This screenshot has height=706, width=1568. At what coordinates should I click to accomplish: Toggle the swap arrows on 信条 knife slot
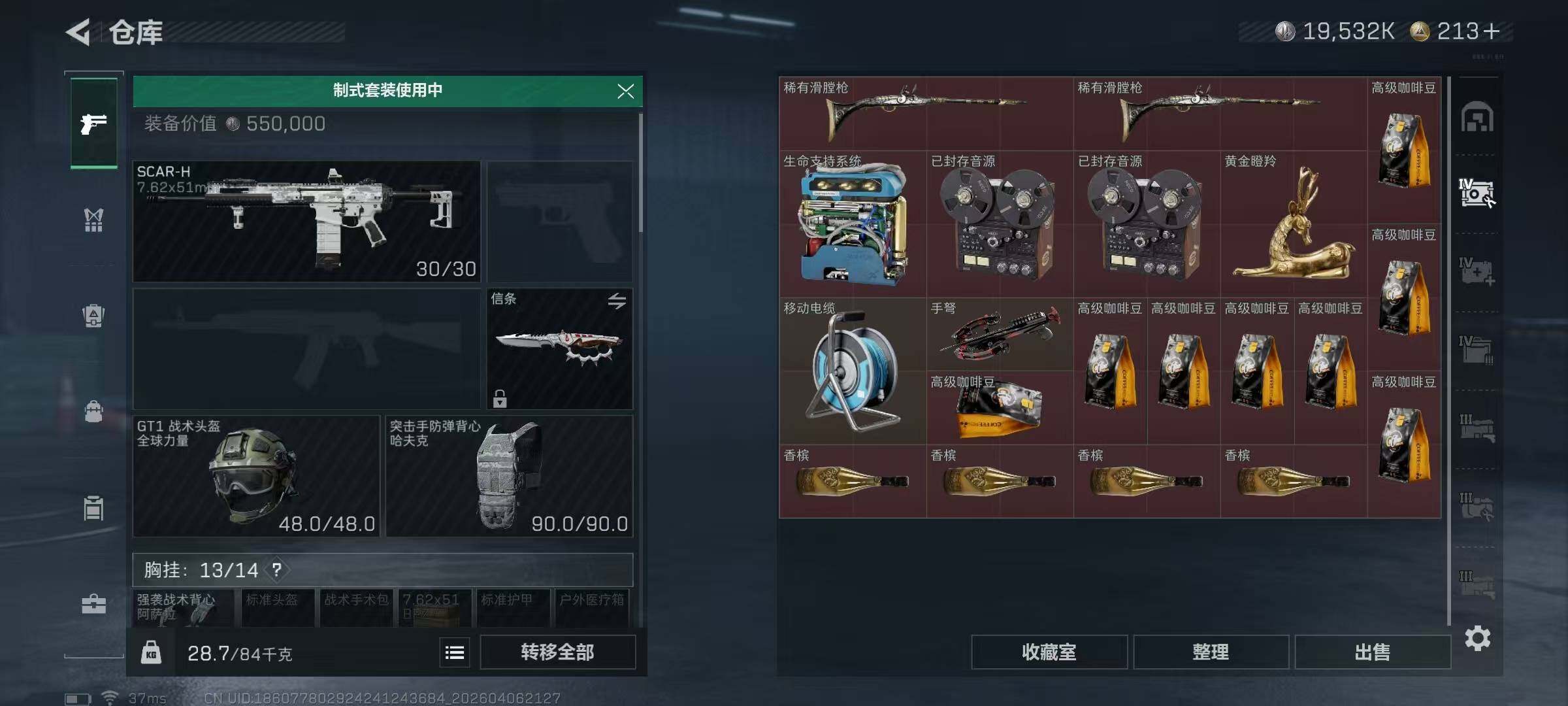tap(617, 301)
